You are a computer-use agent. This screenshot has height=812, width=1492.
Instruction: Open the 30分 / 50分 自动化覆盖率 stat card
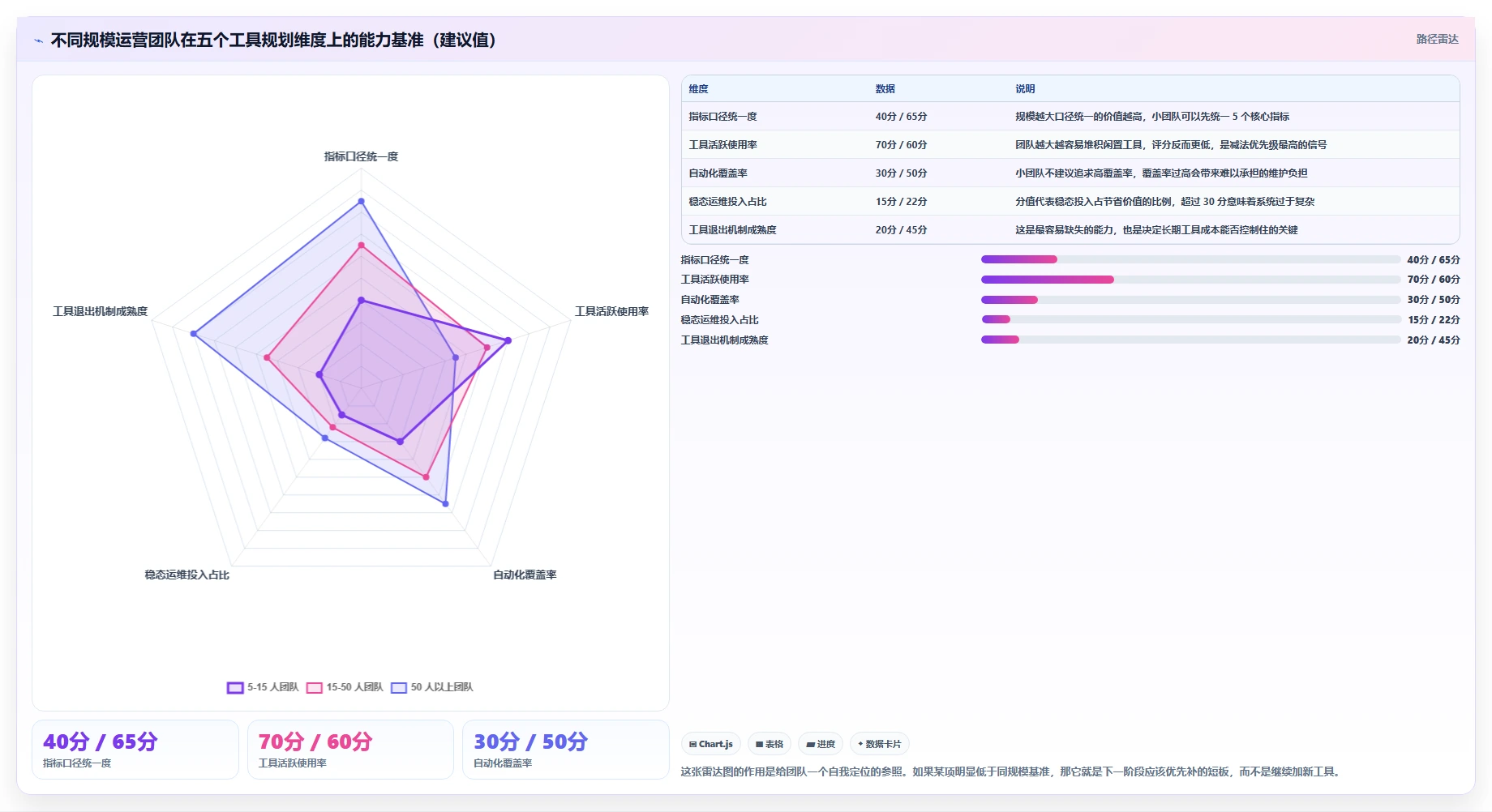coord(566,750)
